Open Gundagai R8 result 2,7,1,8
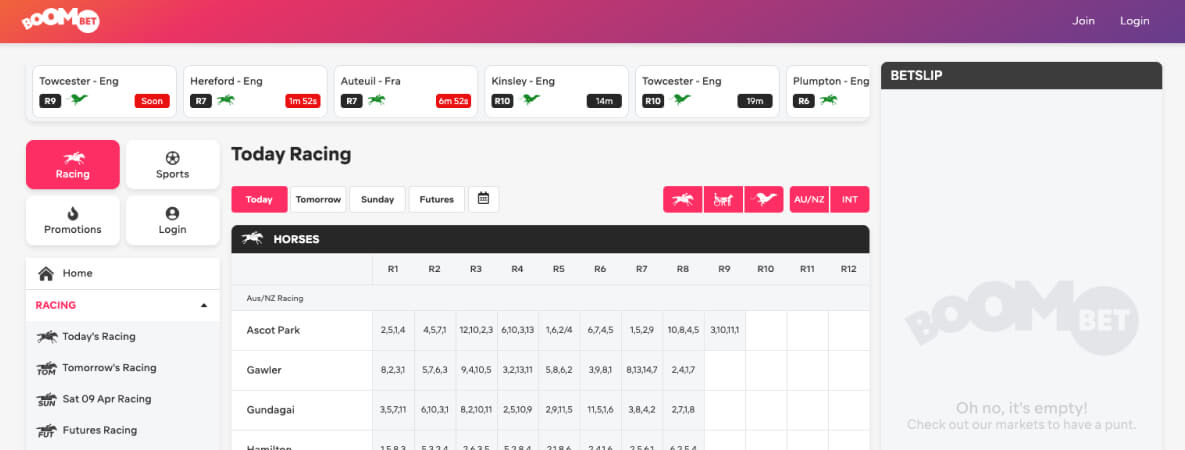This screenshot has width=1185, height=450. pyautogui.click(x=683, y=410)
